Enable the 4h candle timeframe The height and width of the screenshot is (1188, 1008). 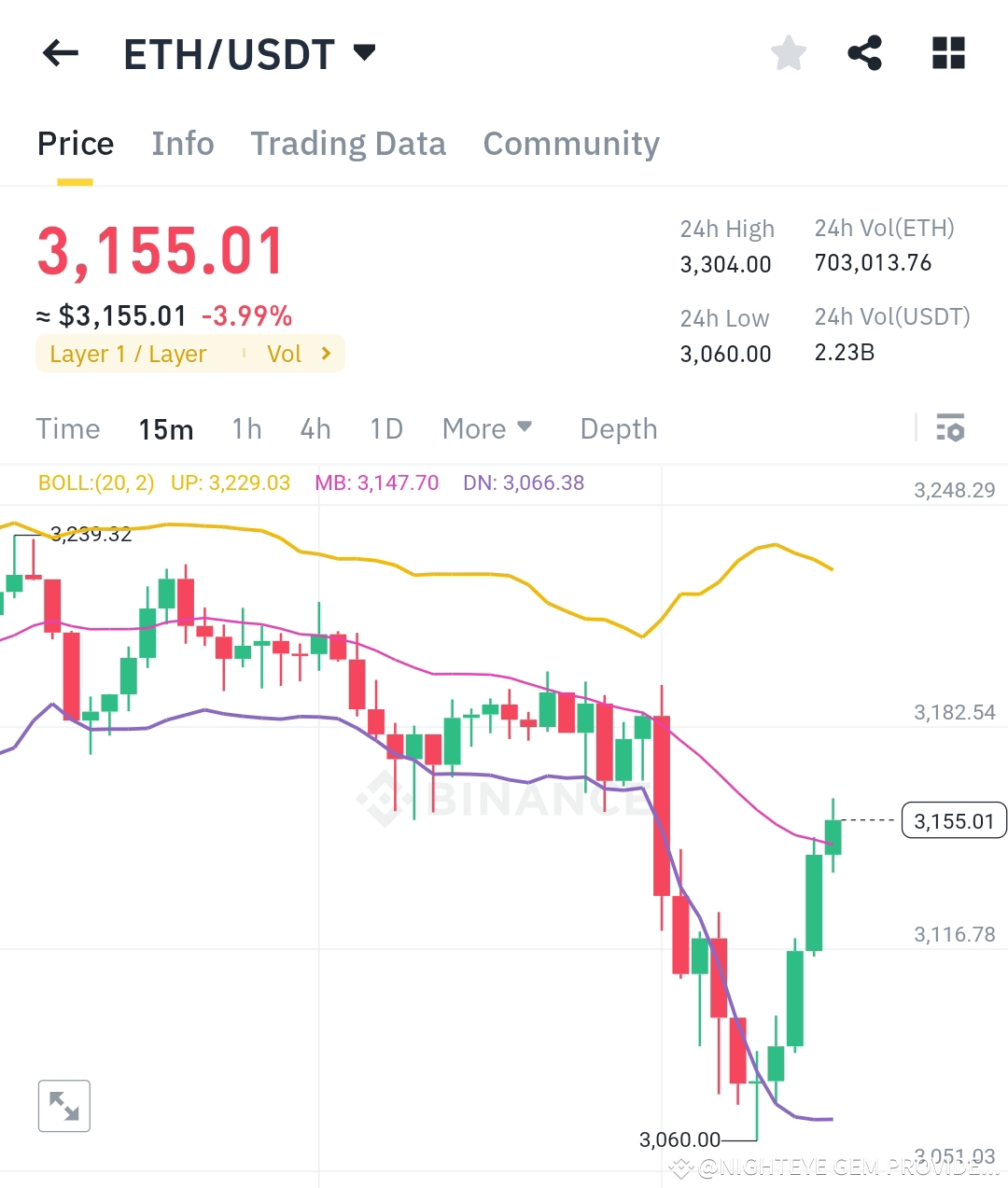tap(315, 428)
